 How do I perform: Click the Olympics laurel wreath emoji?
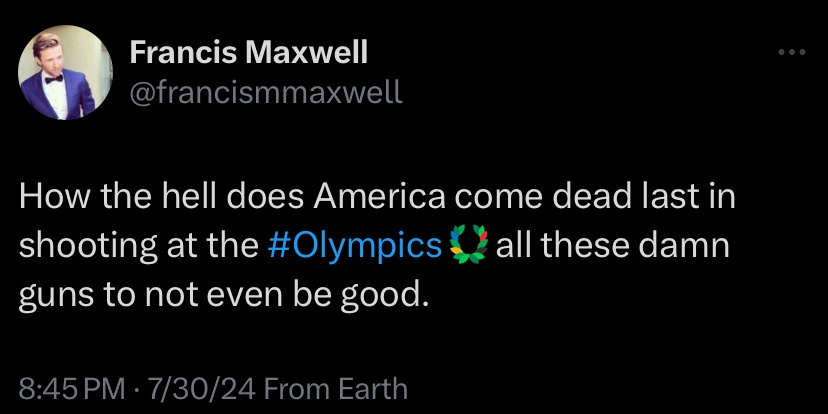468,247
